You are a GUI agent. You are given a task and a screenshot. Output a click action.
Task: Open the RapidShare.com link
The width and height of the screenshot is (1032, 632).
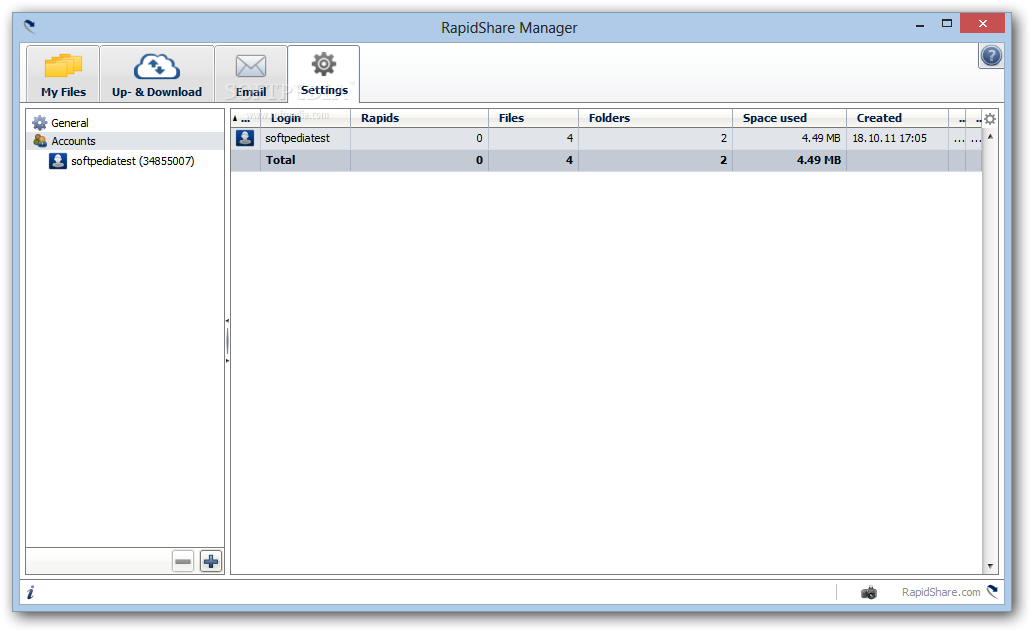[941, 592]
